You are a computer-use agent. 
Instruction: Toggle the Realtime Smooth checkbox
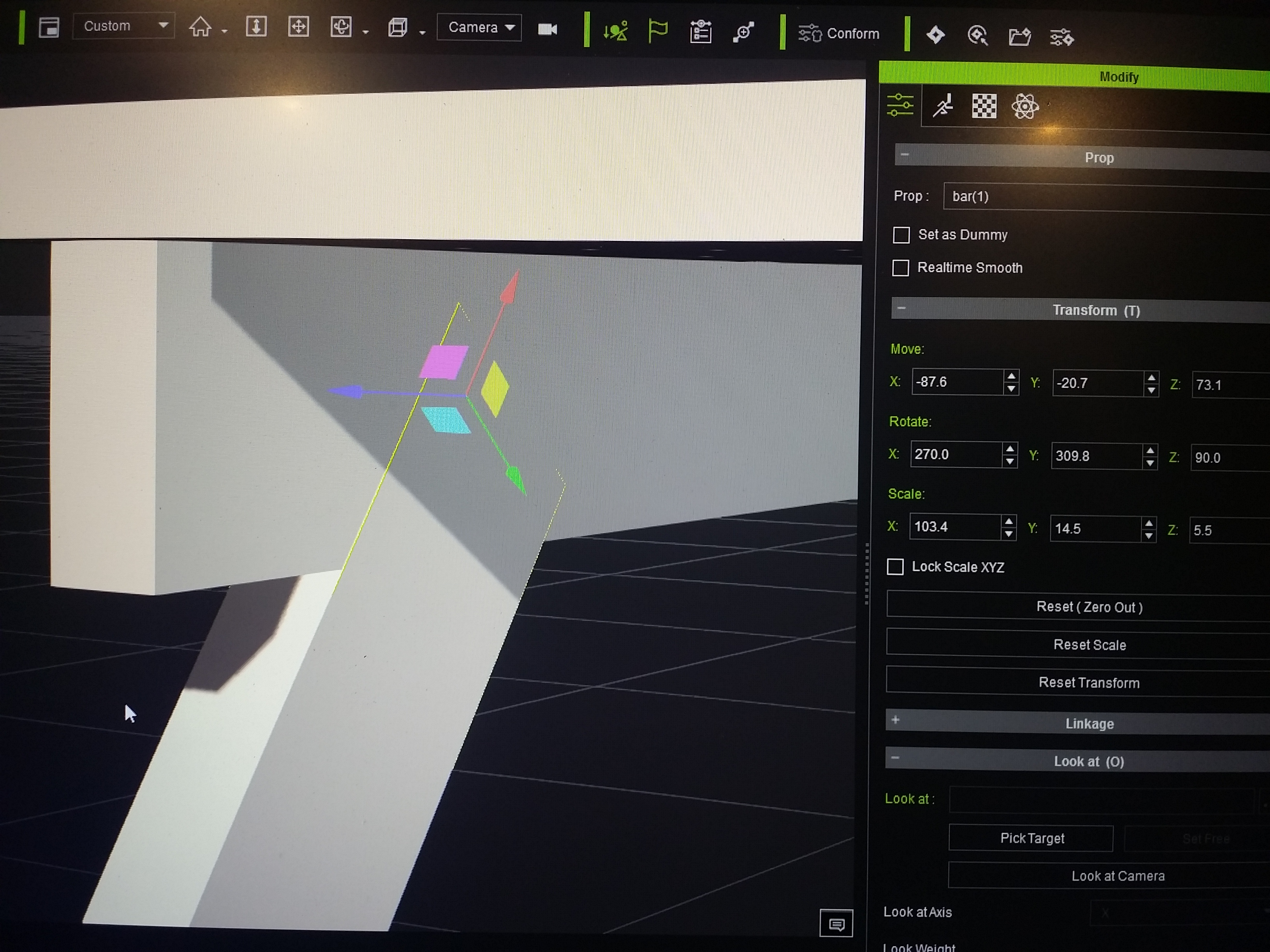click(x=900, y=268)
